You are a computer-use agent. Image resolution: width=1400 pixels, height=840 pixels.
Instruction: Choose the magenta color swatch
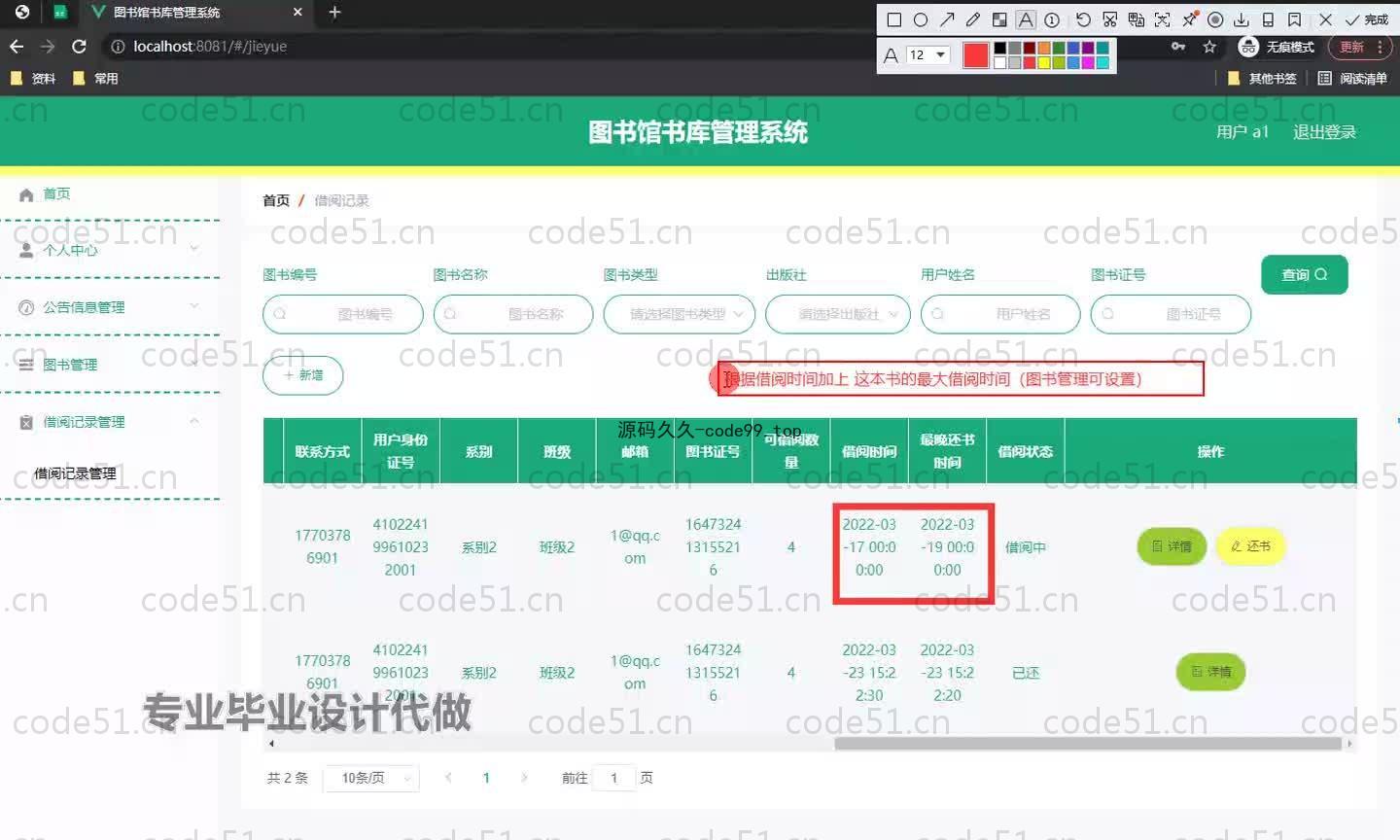(x=1087, y=62)
